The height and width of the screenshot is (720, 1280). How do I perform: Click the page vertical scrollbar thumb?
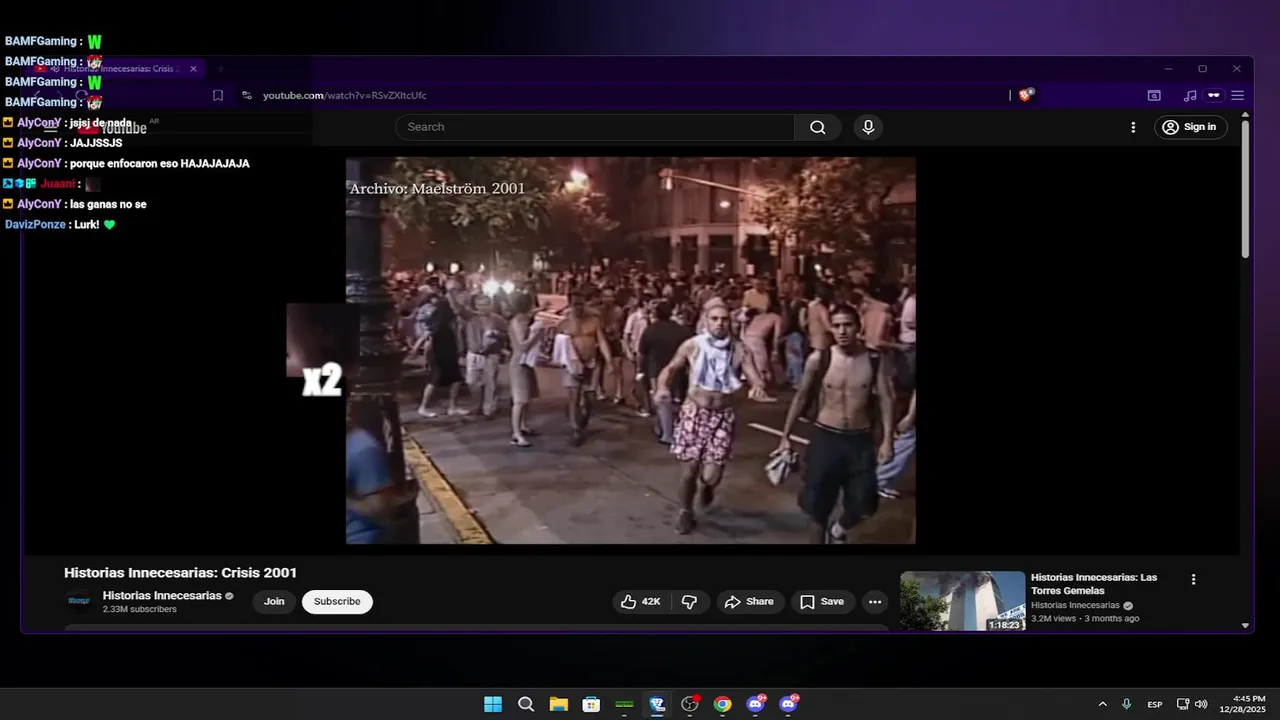click(x=1245, y=190)
